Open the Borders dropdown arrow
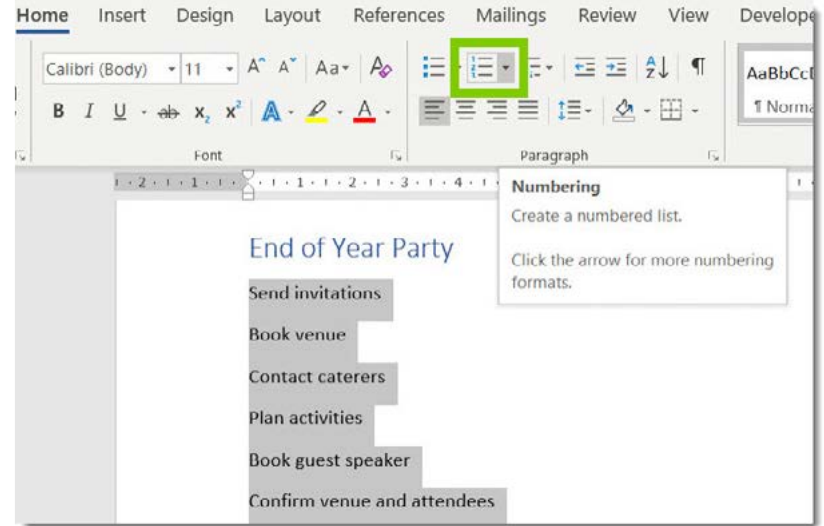The width and height of the screenshot is (824, 526). [695, 111]
